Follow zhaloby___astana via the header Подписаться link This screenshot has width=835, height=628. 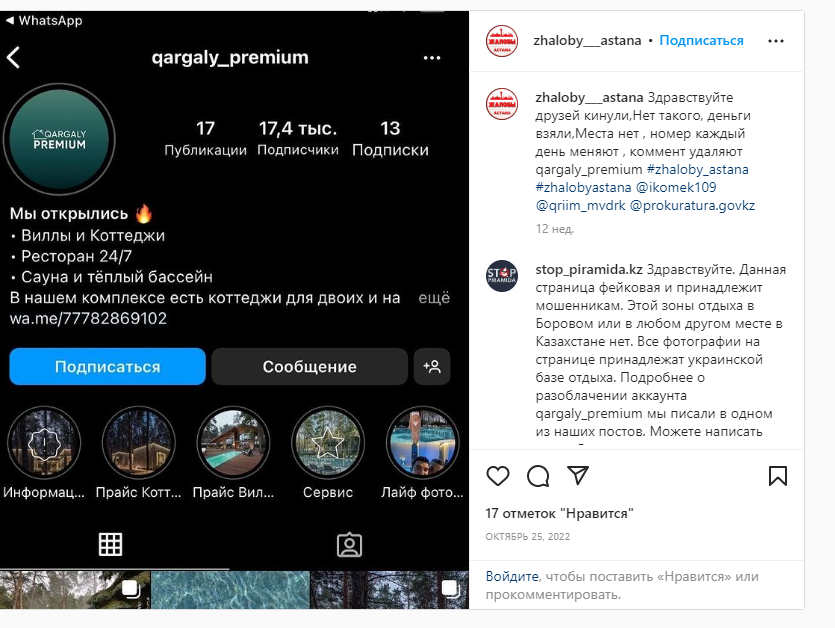(701, 40)
